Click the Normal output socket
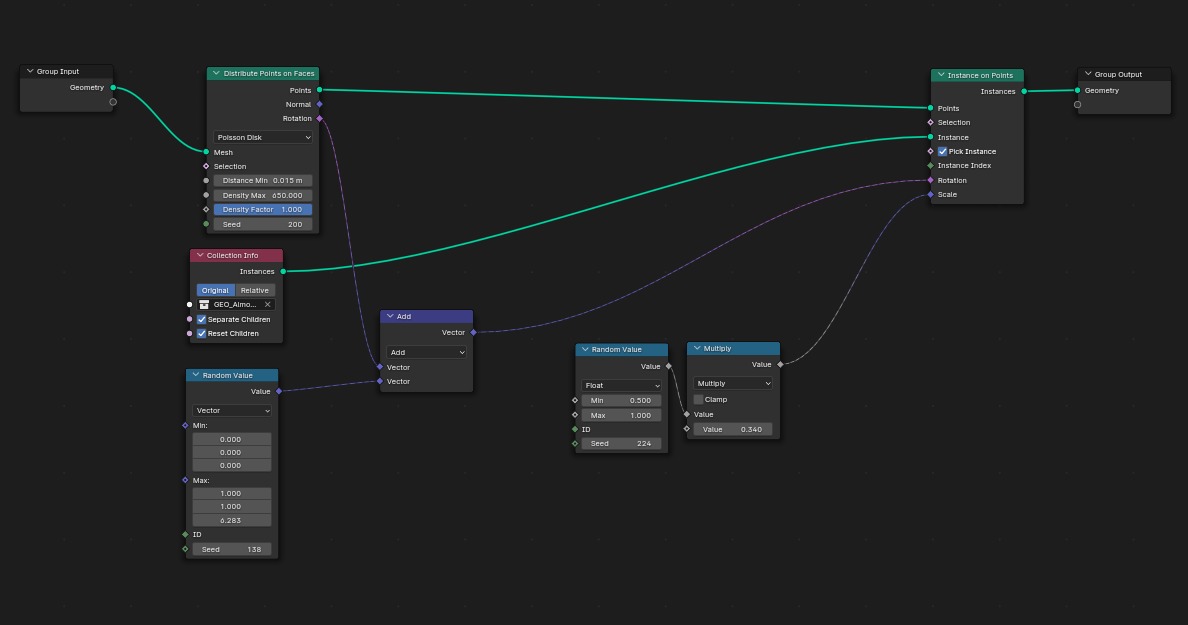This screenshot has height=625, width=1188. coord(320,105)
